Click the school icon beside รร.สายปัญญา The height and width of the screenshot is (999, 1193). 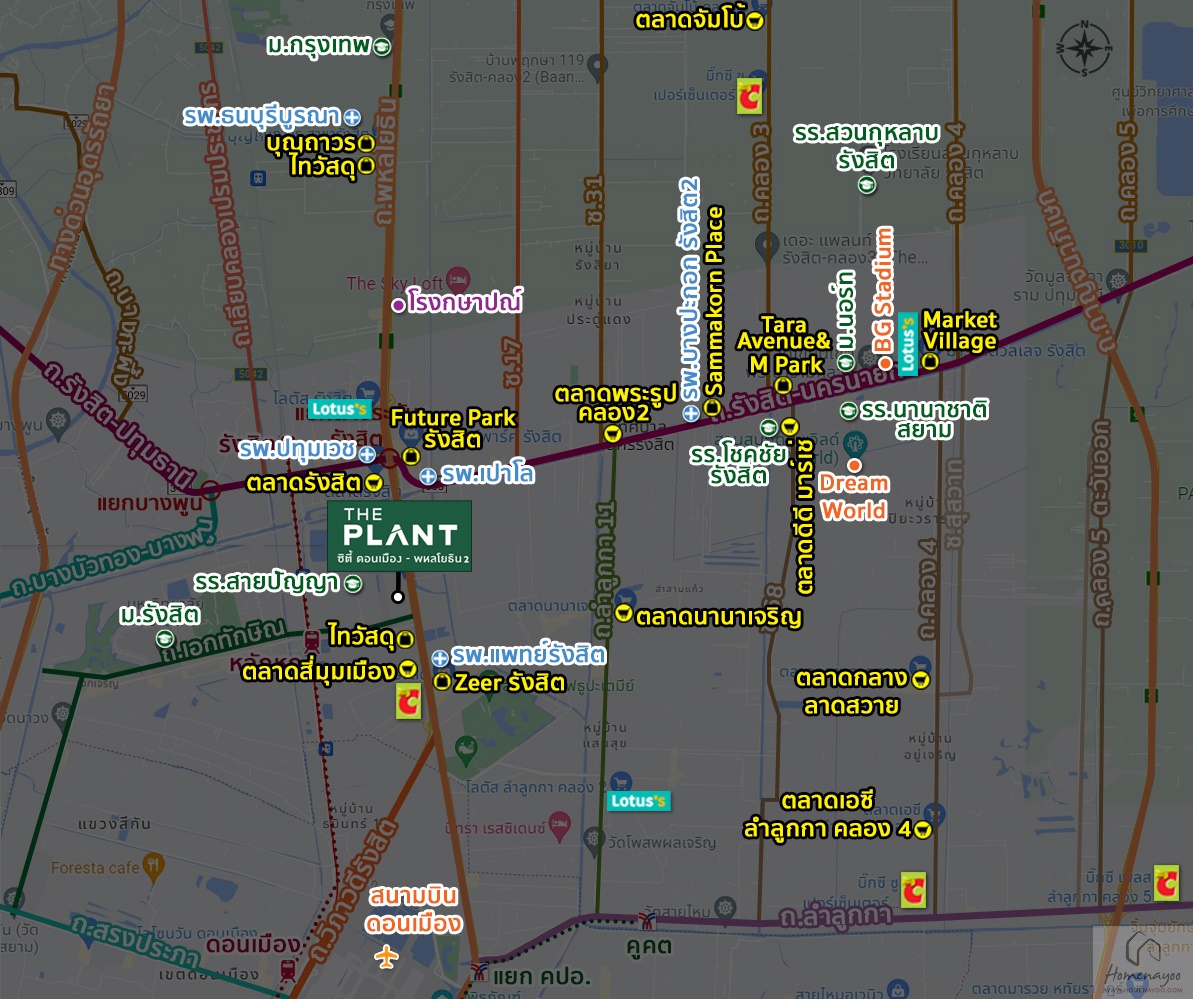click(x=353, y=584)
